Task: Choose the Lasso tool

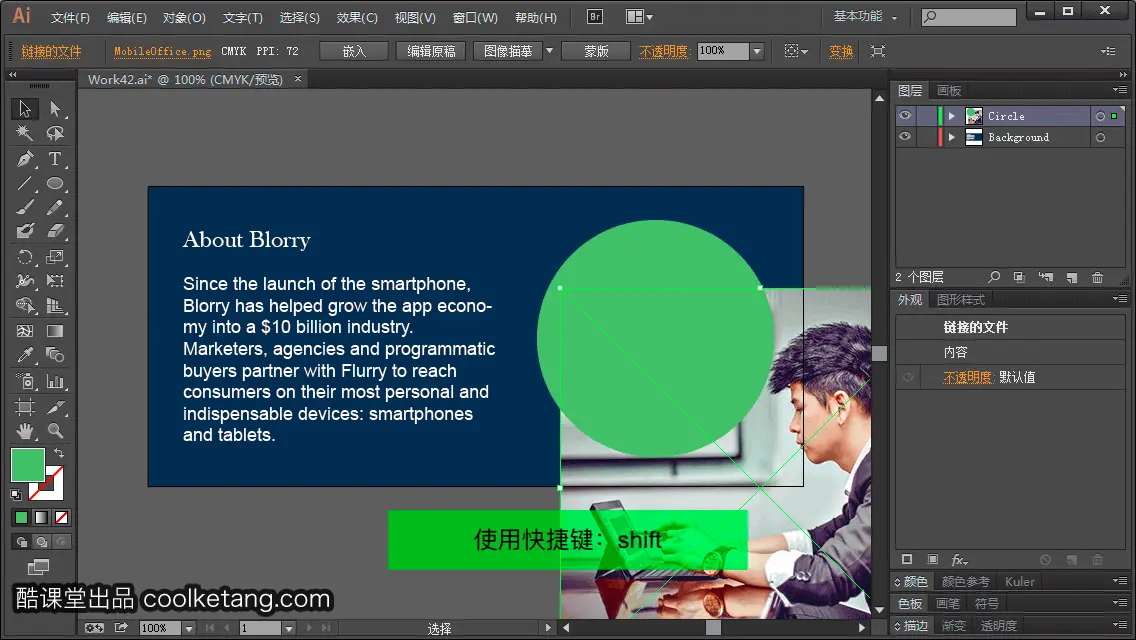Action: pos(55,133)
